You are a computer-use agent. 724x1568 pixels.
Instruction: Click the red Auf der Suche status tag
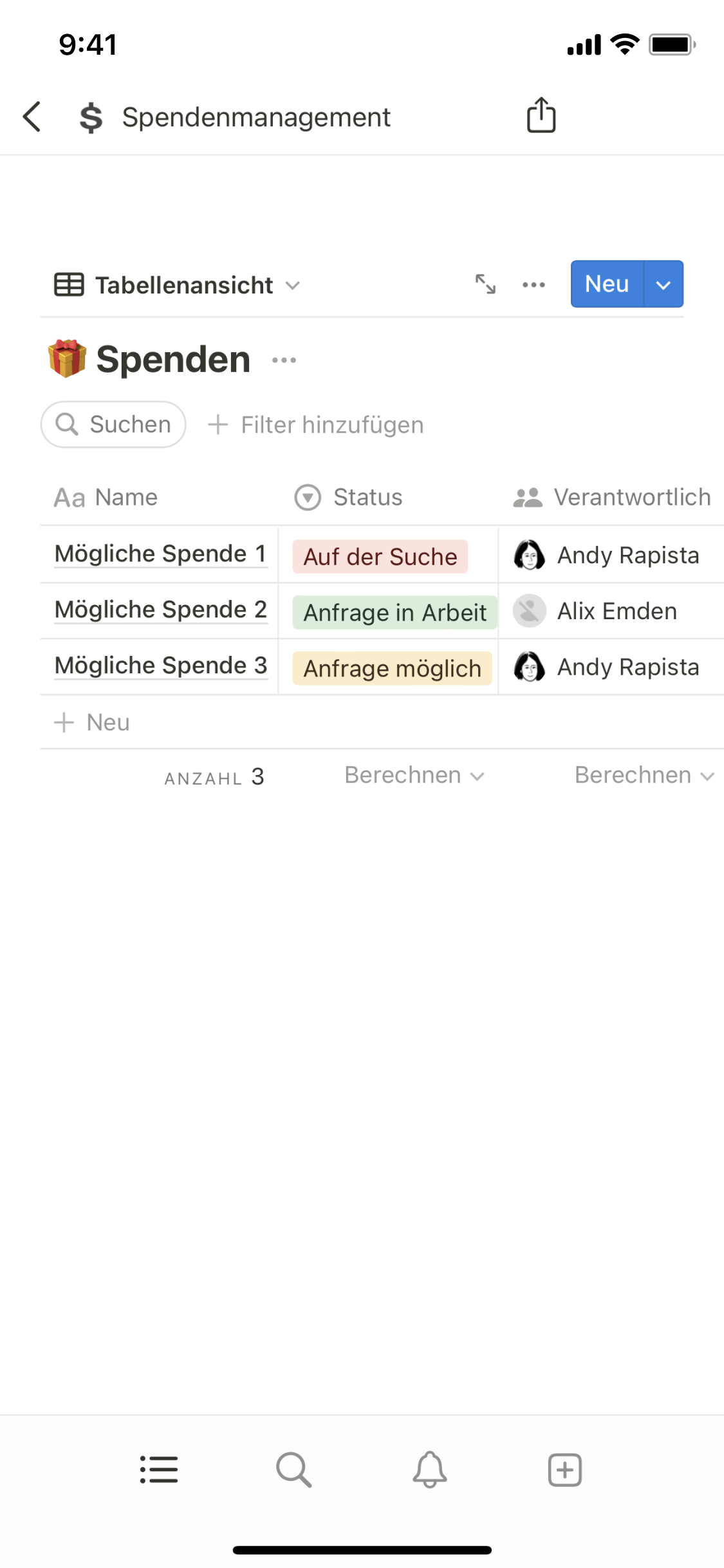[x=380, y=557]
